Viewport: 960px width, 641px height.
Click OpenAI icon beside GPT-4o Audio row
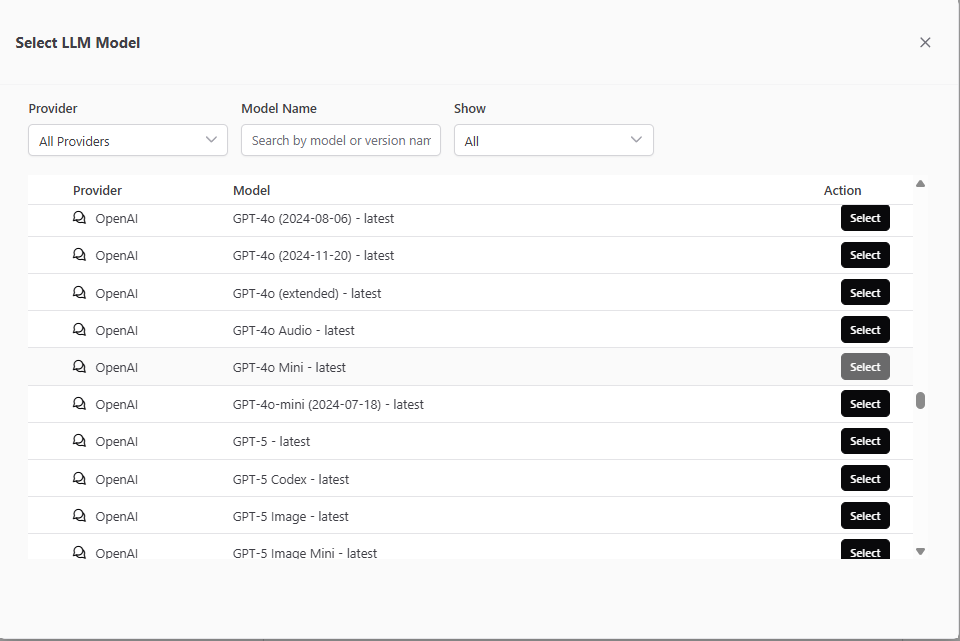pyautogui.click(x=80, y=329)
